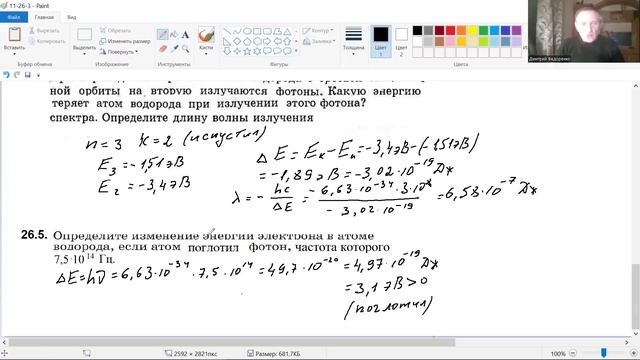640x360 pixels.
Task: Click the zoom out minus button
Action: tap(573, 353)
